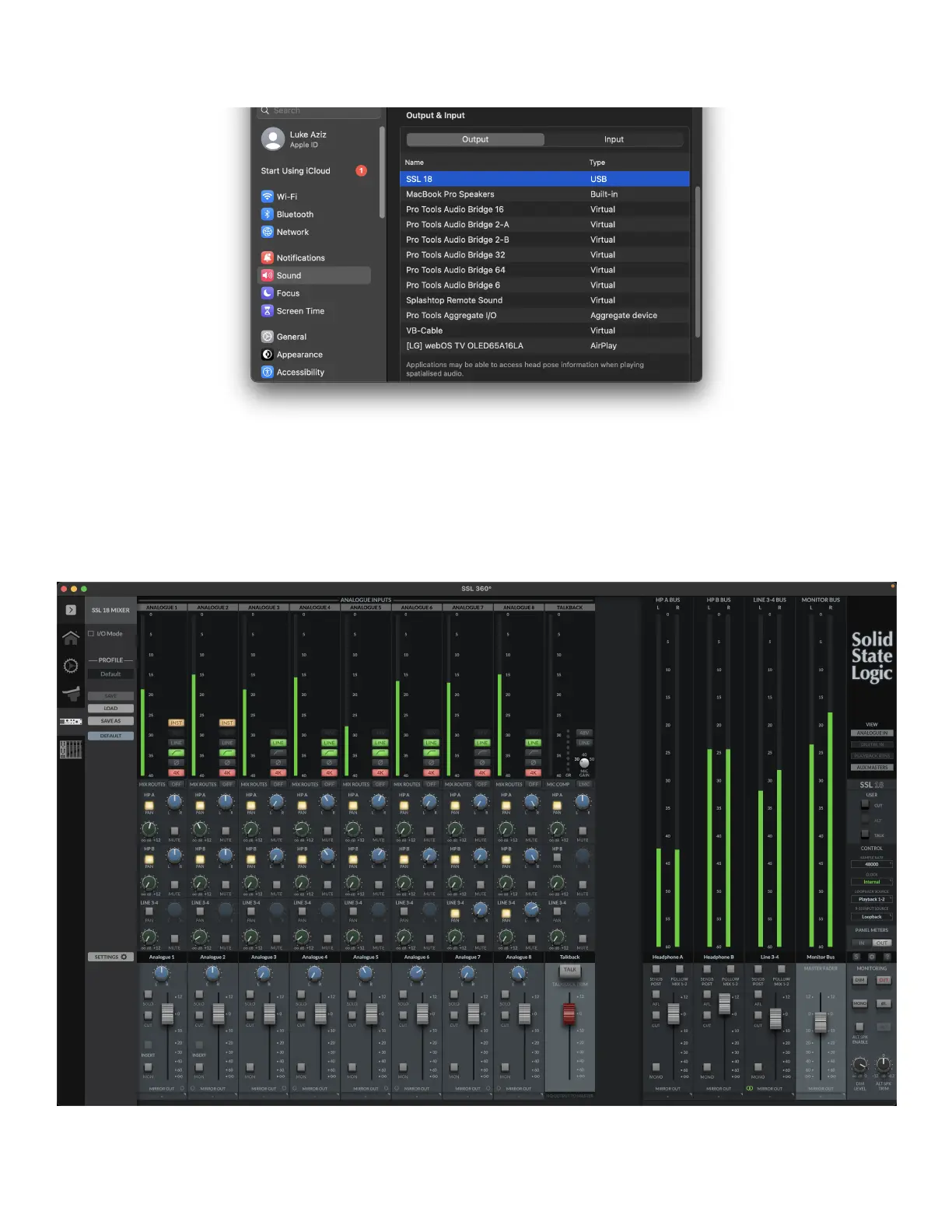Click the home icon in SSL 360 sidebar
The height and width of the screenshot is (1232, 952).
coord(71,639)
